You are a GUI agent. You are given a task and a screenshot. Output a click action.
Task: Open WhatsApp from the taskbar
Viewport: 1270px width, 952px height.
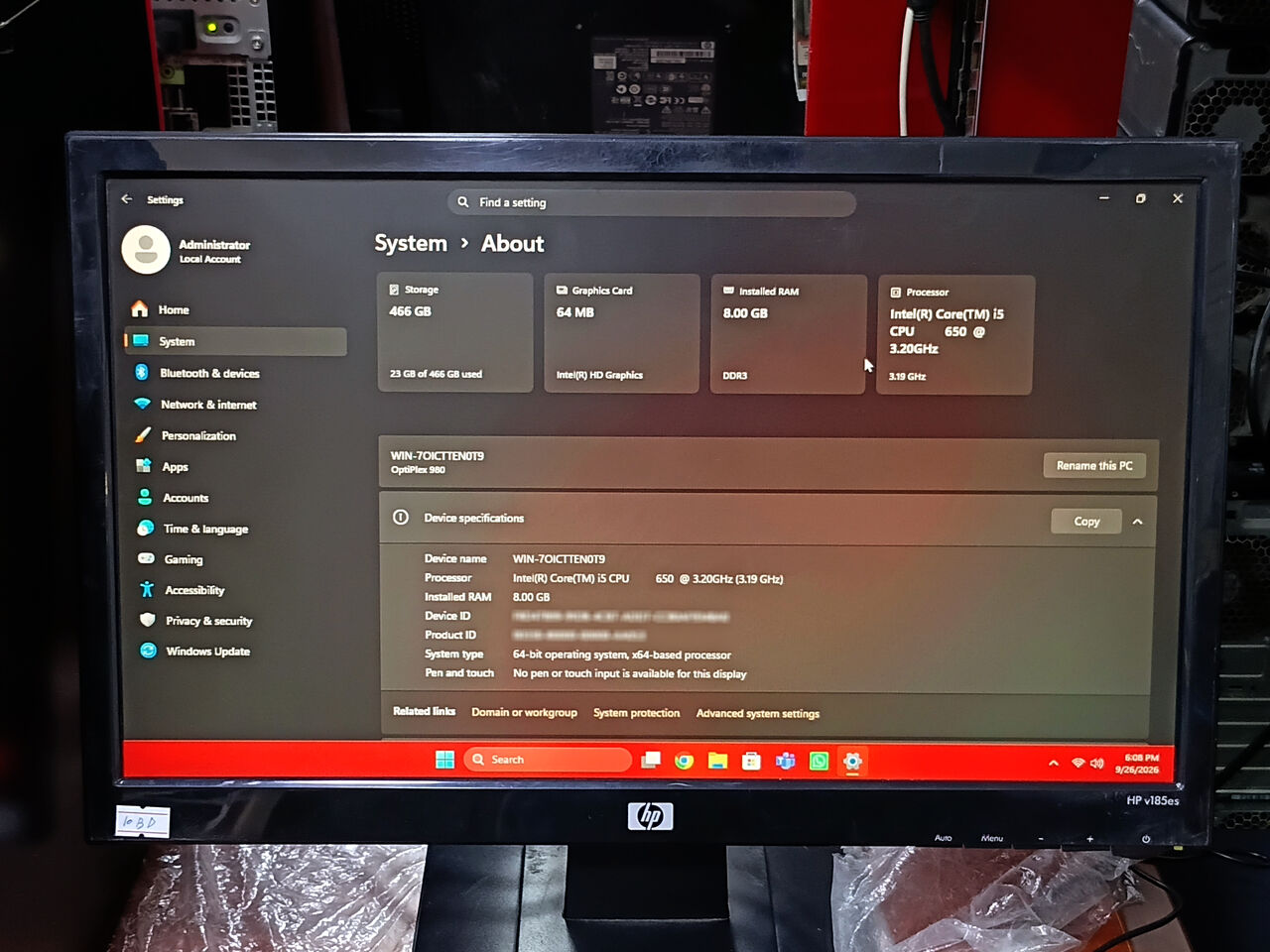[x=819, y=761]
